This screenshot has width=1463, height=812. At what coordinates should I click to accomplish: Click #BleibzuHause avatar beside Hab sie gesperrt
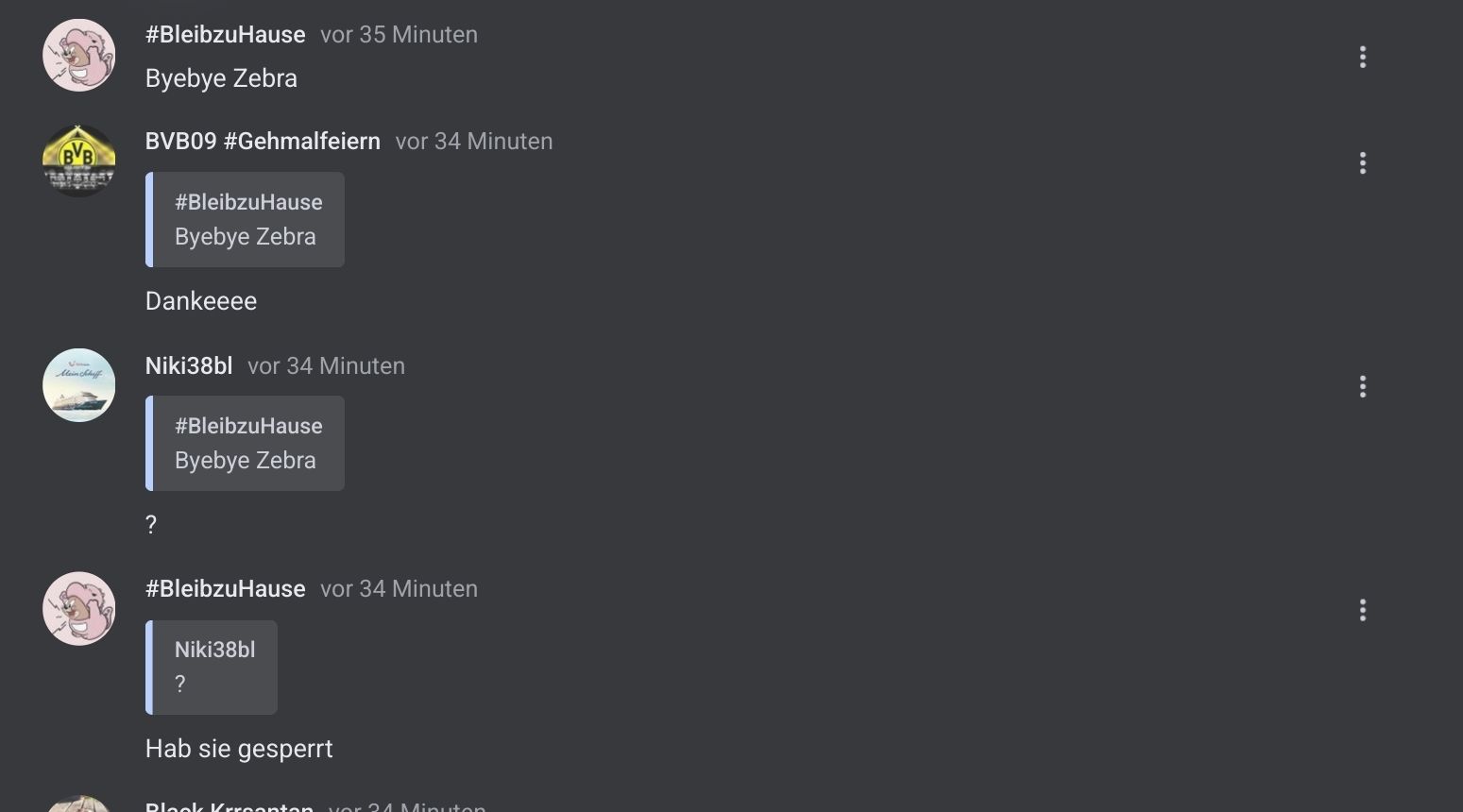point(79,609)
